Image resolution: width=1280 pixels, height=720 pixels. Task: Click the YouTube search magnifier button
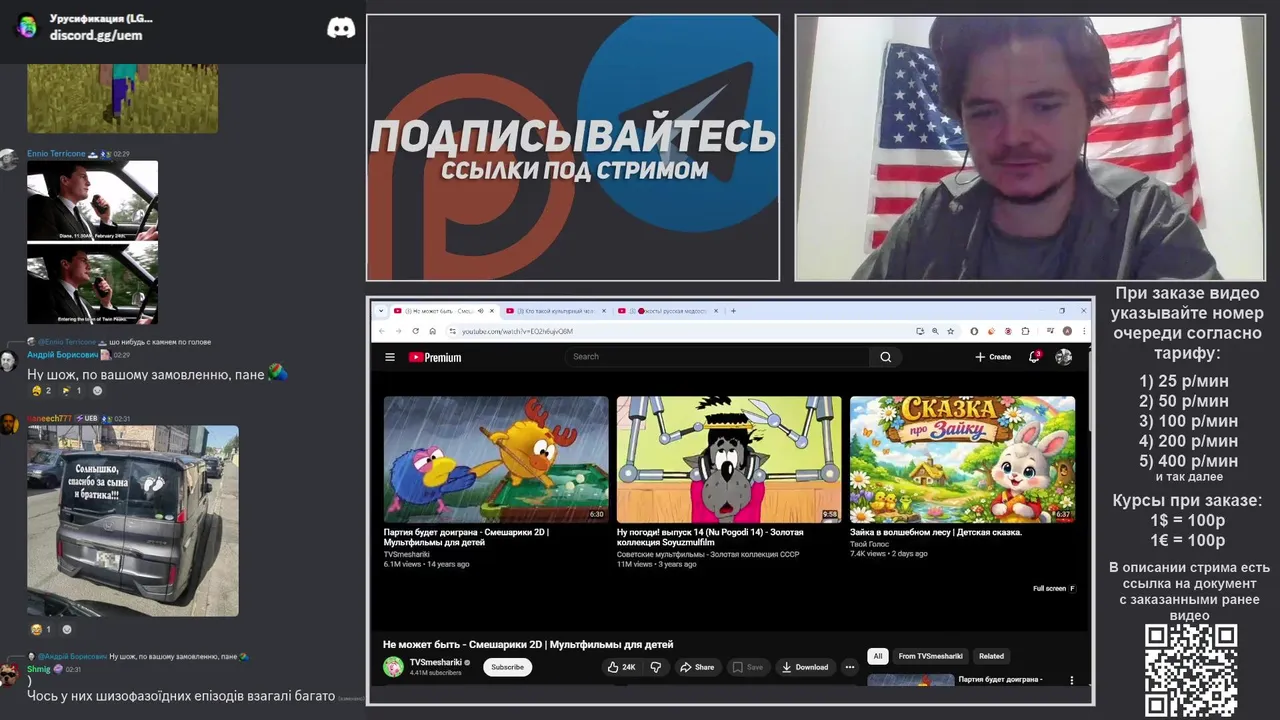(x=885, y=357)
